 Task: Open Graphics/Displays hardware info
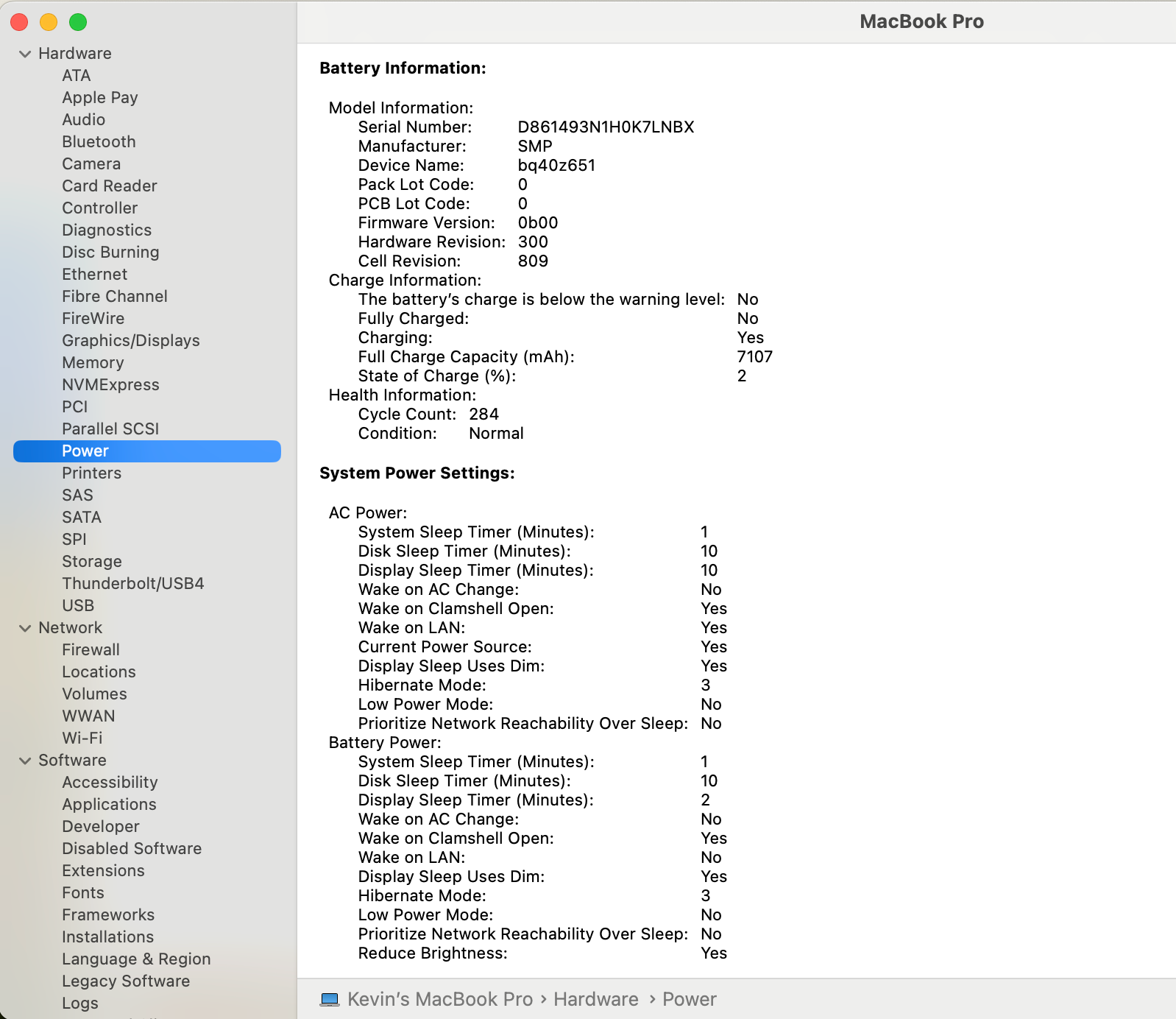(130, 340)
